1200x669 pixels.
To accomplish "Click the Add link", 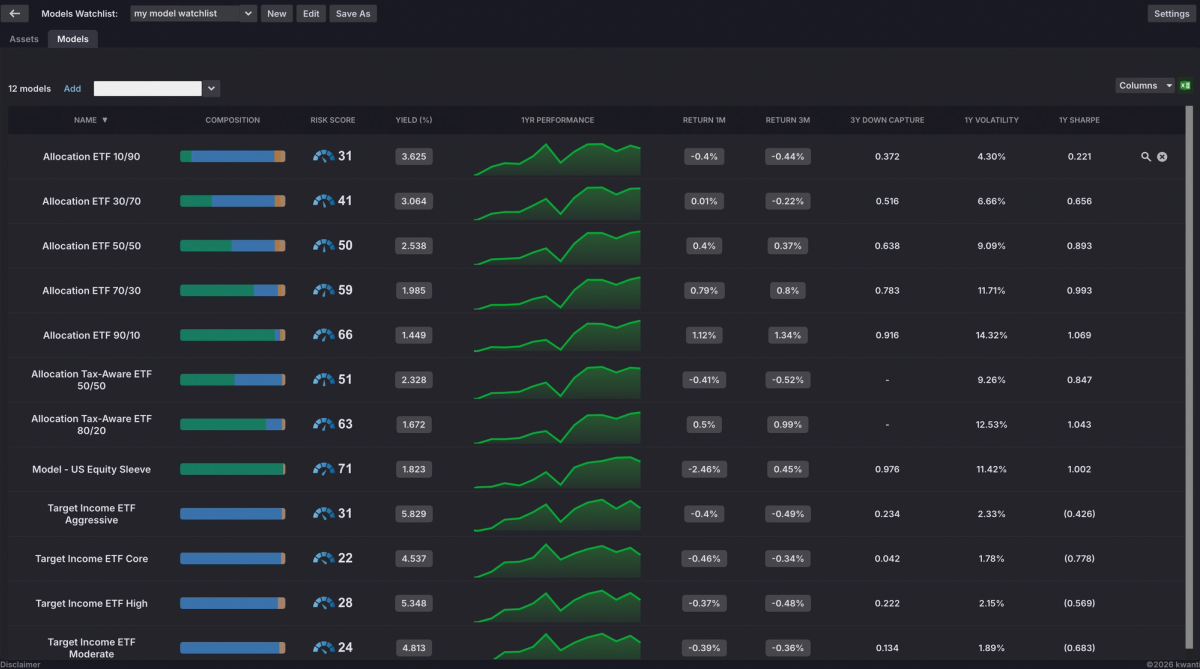I will click(72, 89).
